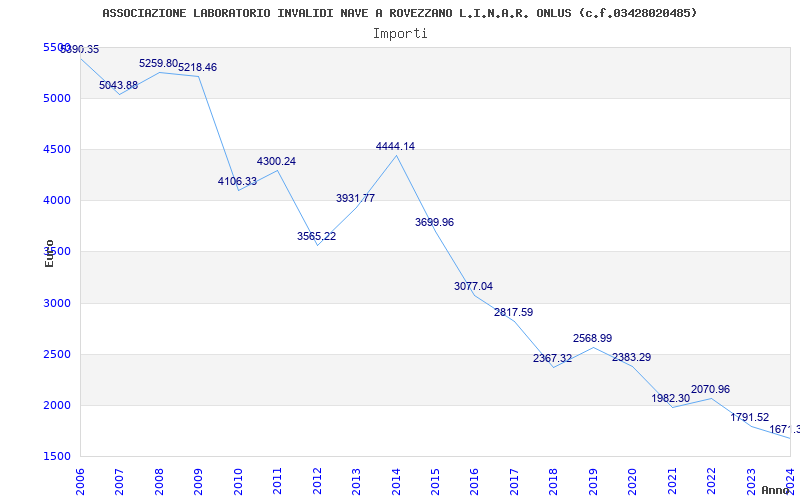Click the 2023 x-axis year label
Viewport: 800px width, 500px height.
(x=751, y=482)
